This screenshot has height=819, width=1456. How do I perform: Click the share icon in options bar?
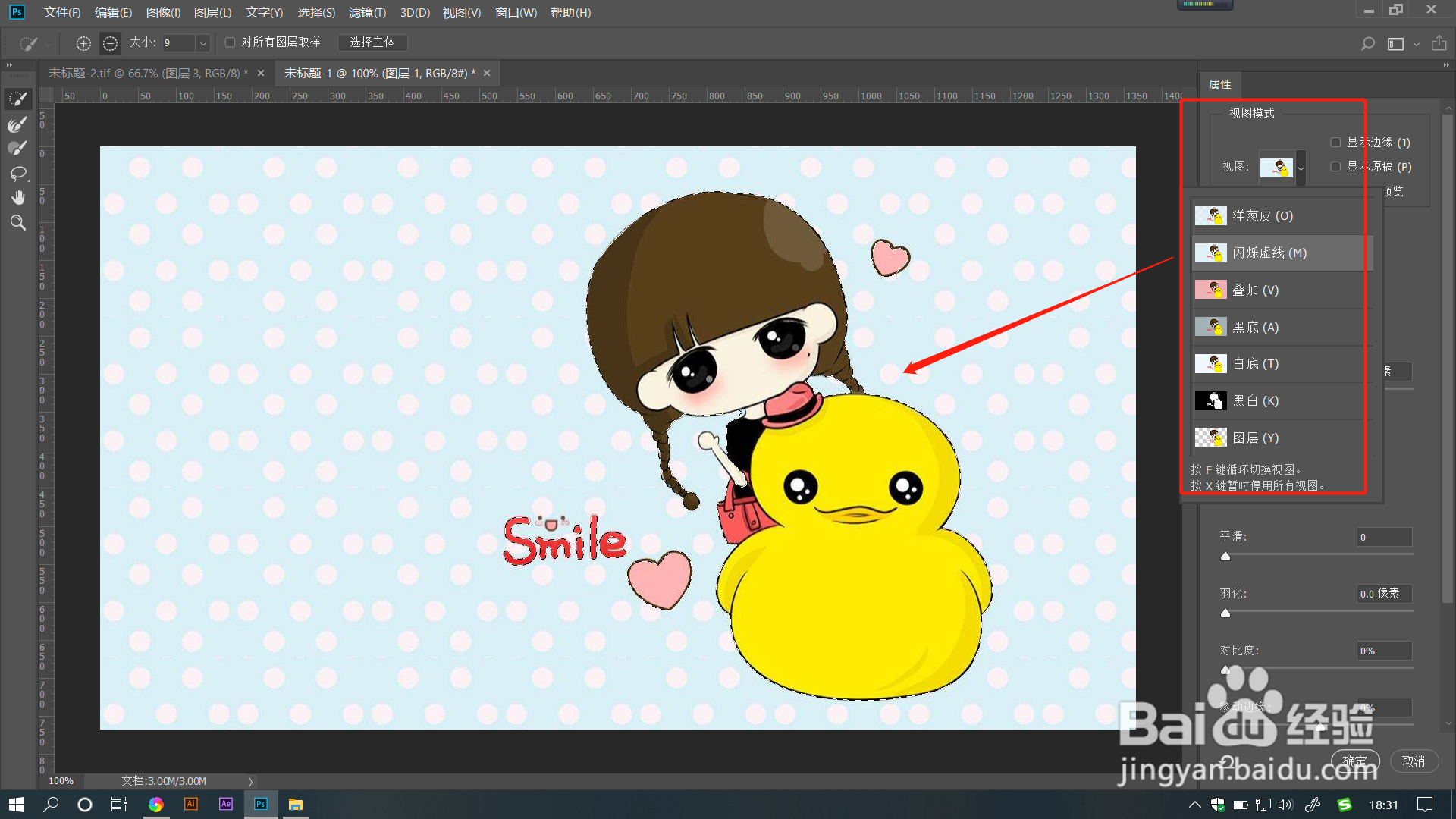click(1439, 43)
